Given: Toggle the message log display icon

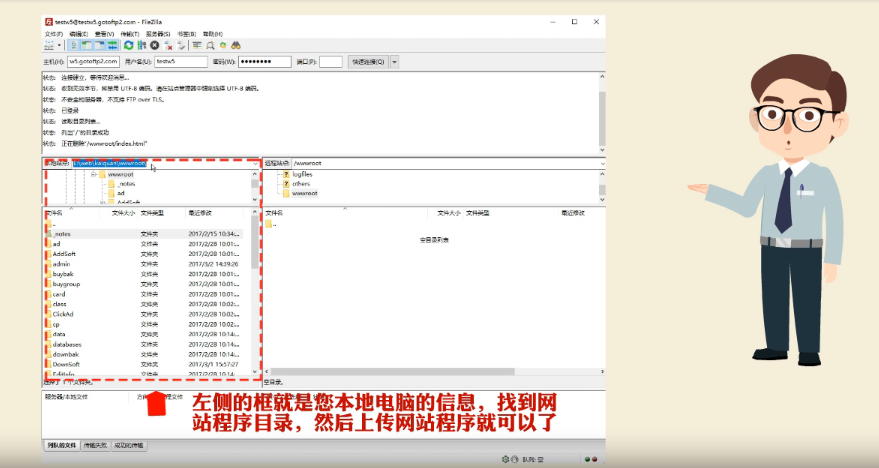Looking at the screenshot, I should (x=75, y=45).
